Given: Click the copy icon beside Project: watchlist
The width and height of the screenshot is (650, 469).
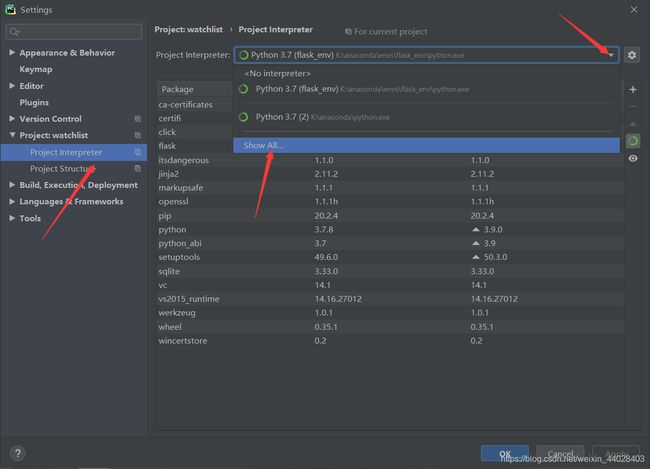Looking at the screenshot, I should (138, 135).
